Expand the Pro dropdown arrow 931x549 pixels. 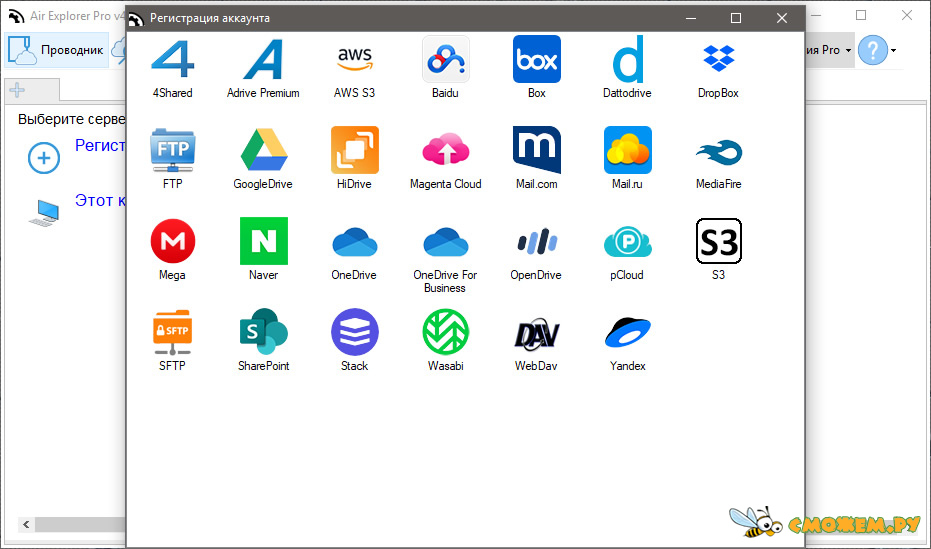pyautogui.click(x=848, y=50)
